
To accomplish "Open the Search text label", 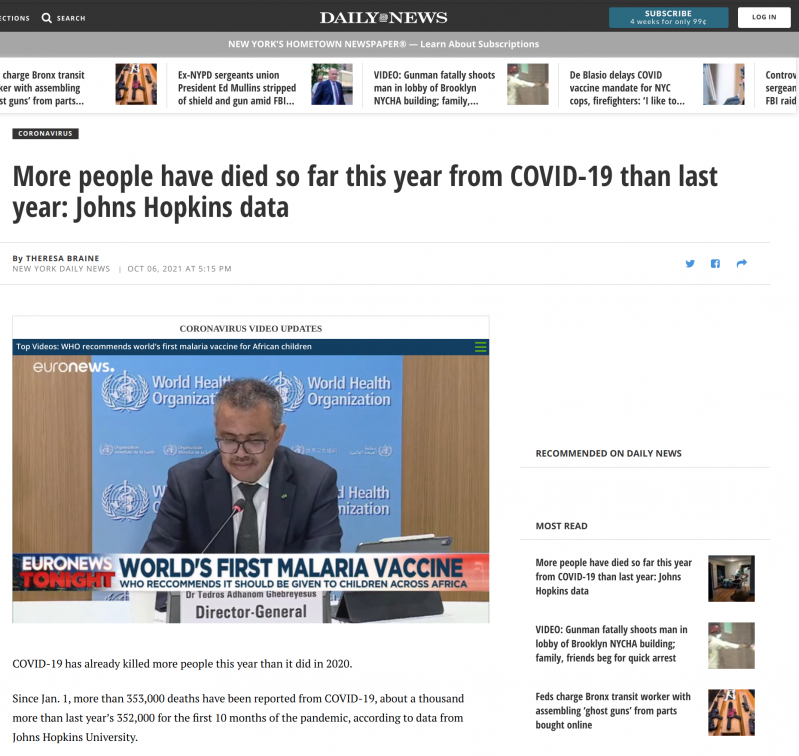I will [71, 18].
